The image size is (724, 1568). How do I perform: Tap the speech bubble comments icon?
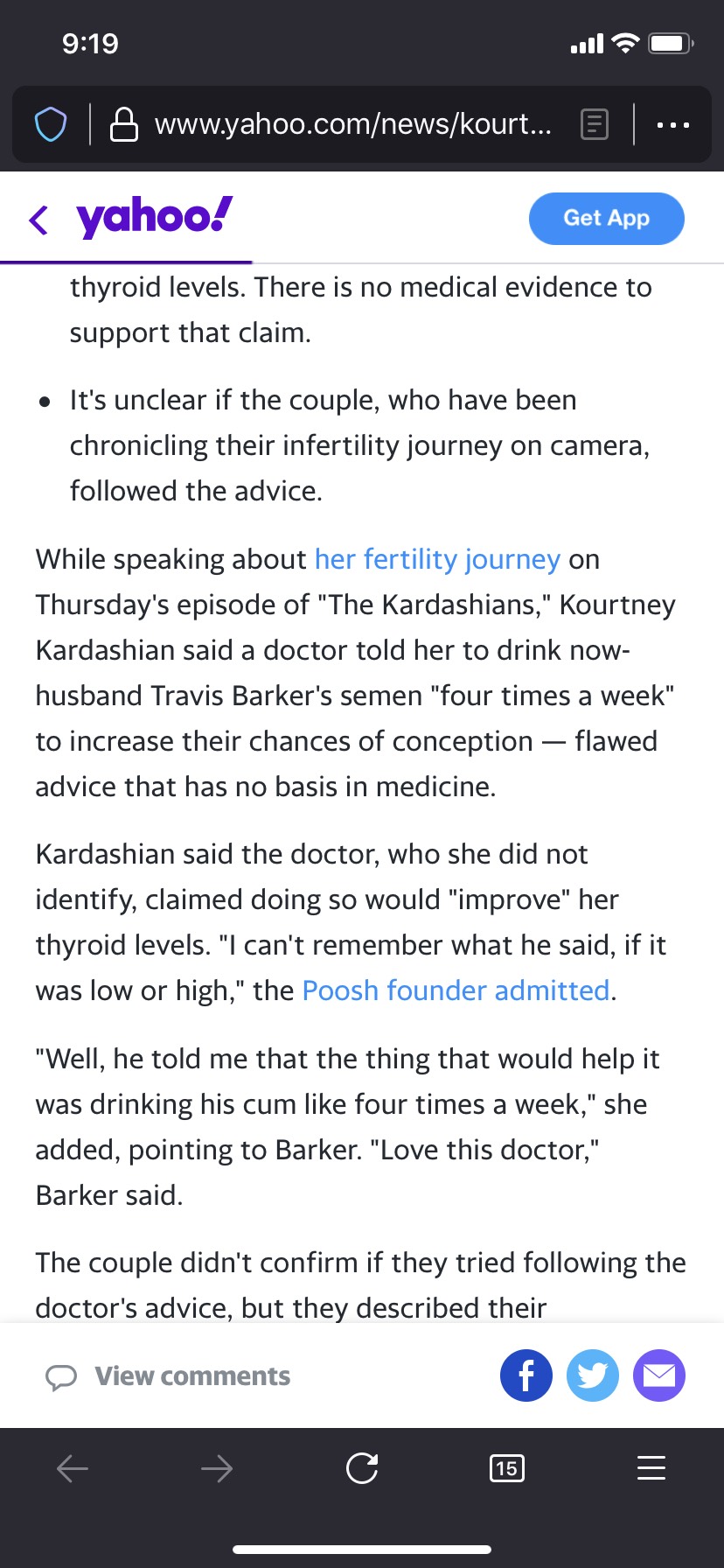(60, 1376)
